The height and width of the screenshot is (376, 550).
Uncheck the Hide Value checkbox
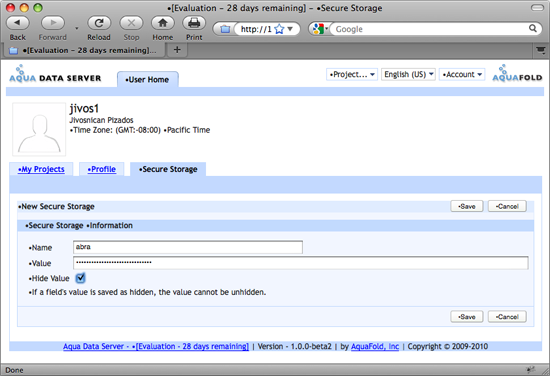coord(80,278)
